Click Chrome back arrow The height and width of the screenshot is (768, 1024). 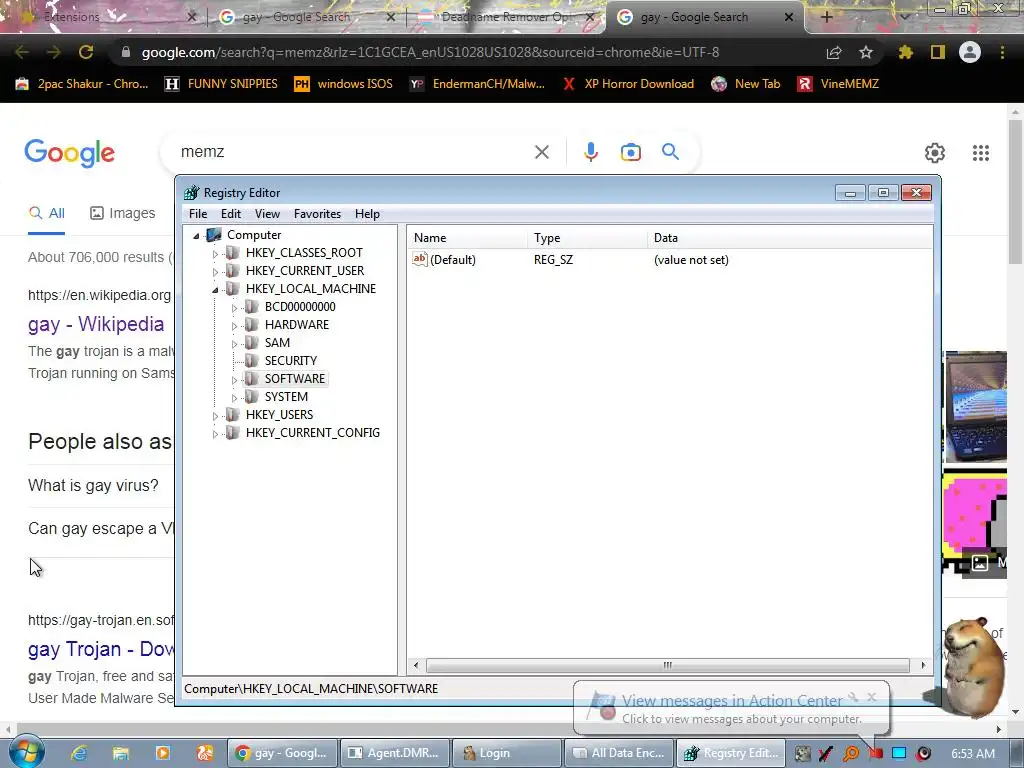(x=22, y=52)
